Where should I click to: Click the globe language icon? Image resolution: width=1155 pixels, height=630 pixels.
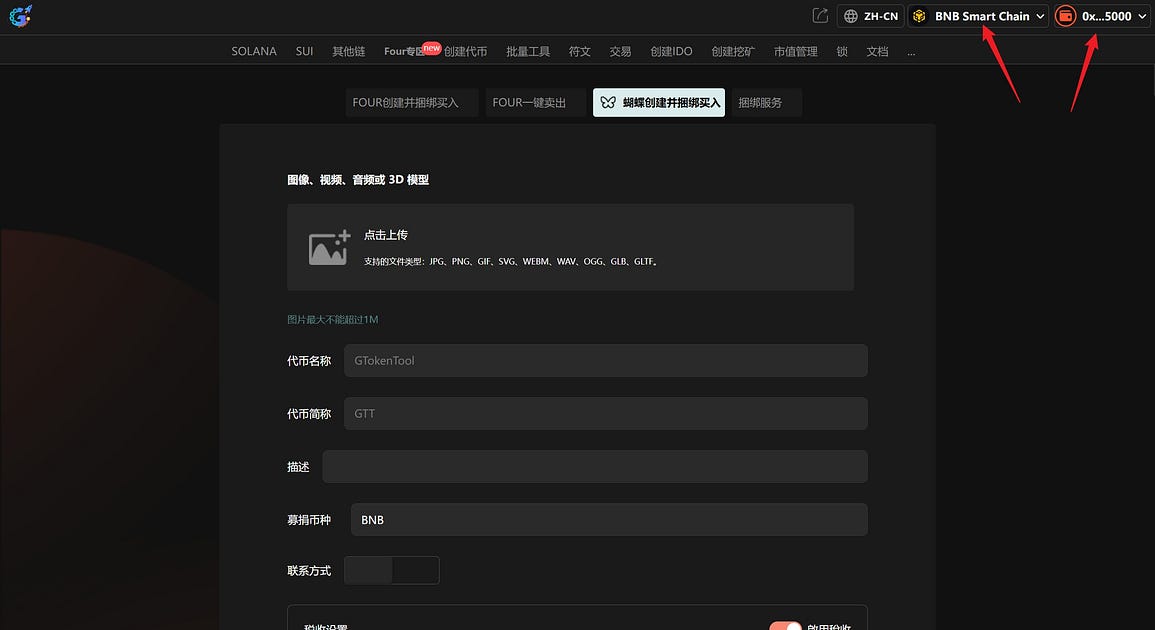851,16
